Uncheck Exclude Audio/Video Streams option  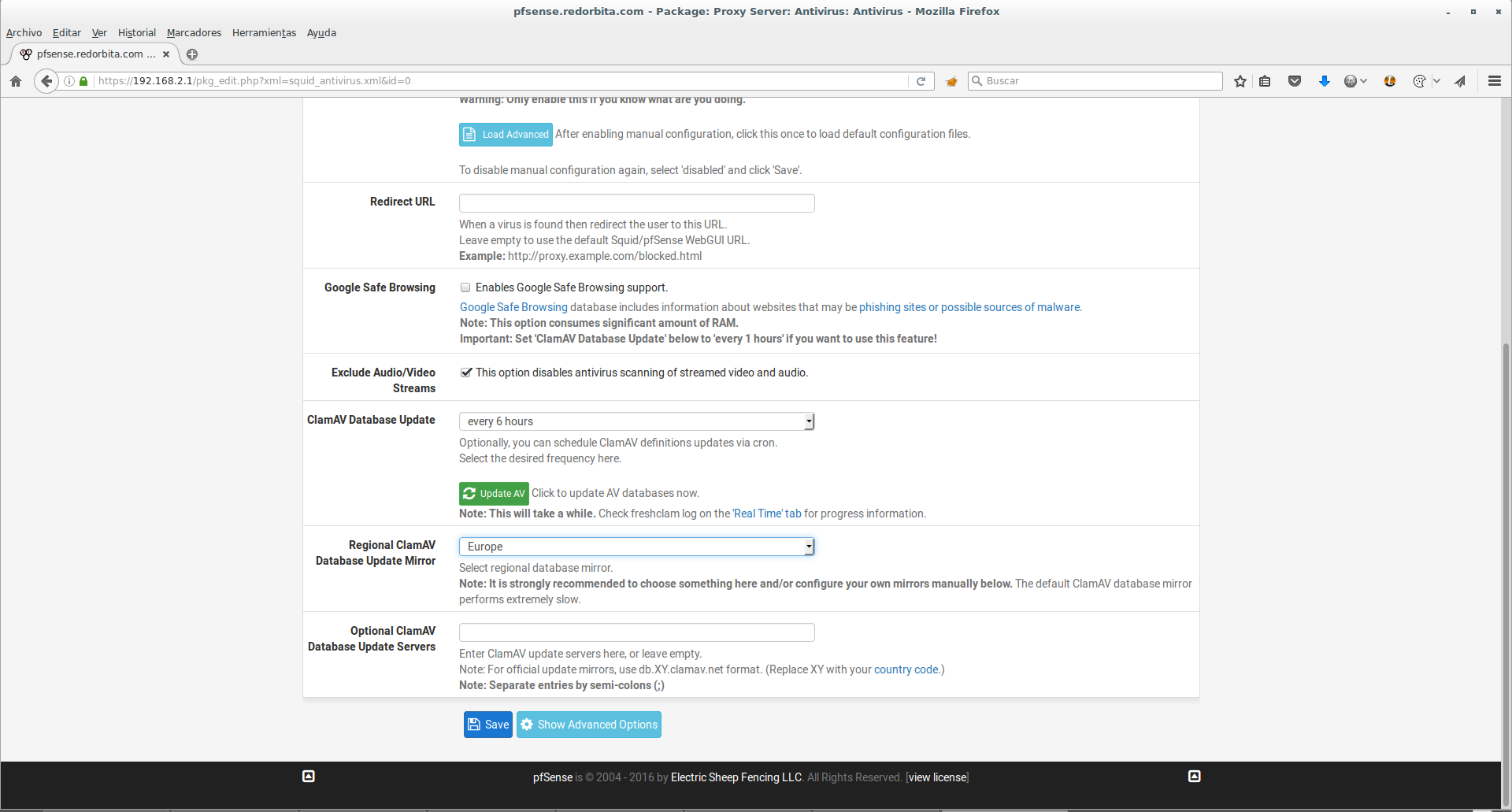[466, 373]
